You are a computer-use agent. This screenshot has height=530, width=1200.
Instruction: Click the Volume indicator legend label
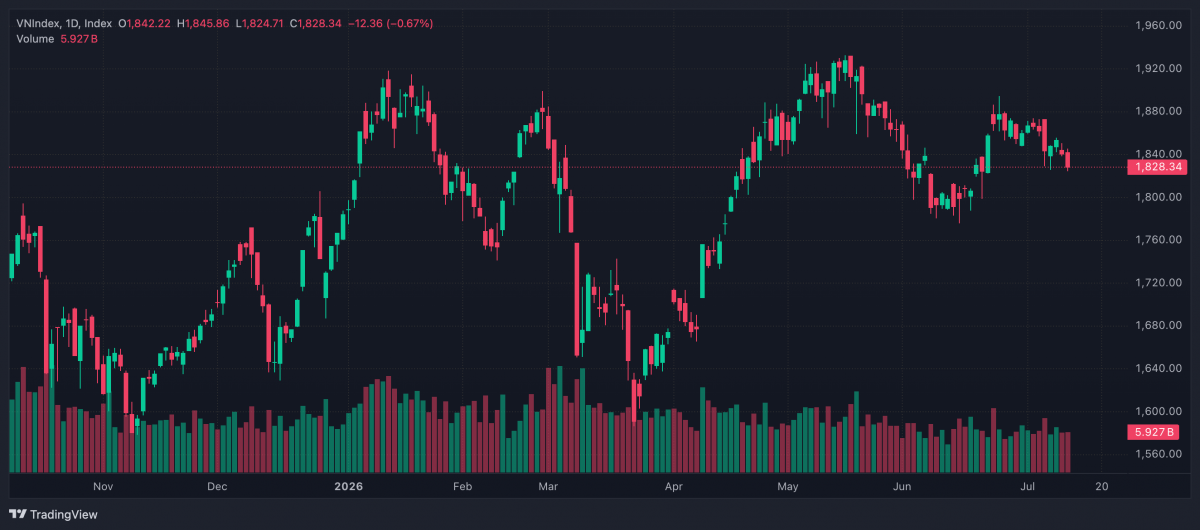[34, 38]
